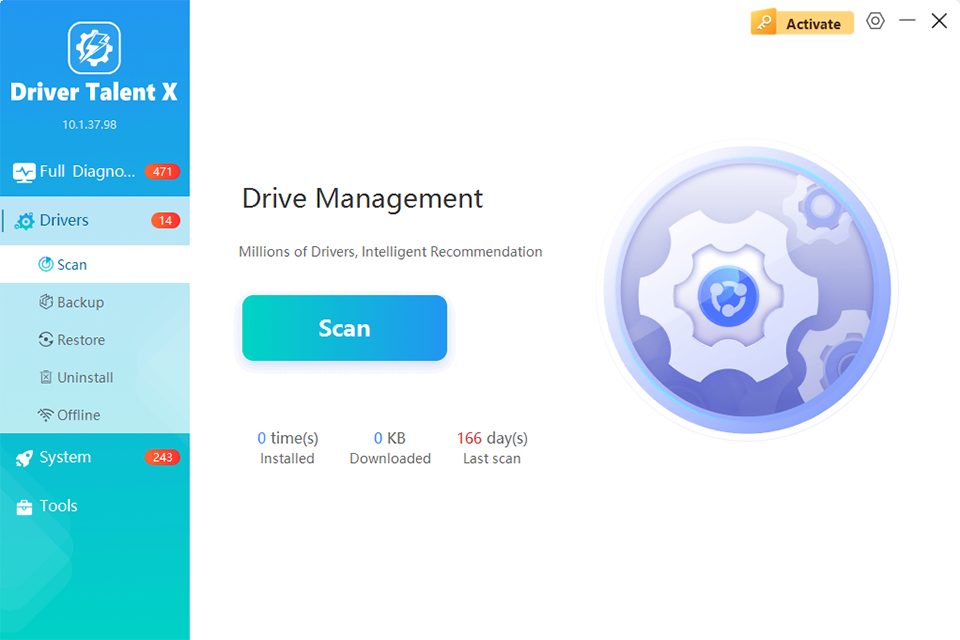
Task: Click the Activate button
Action: [x=802, y=23]
